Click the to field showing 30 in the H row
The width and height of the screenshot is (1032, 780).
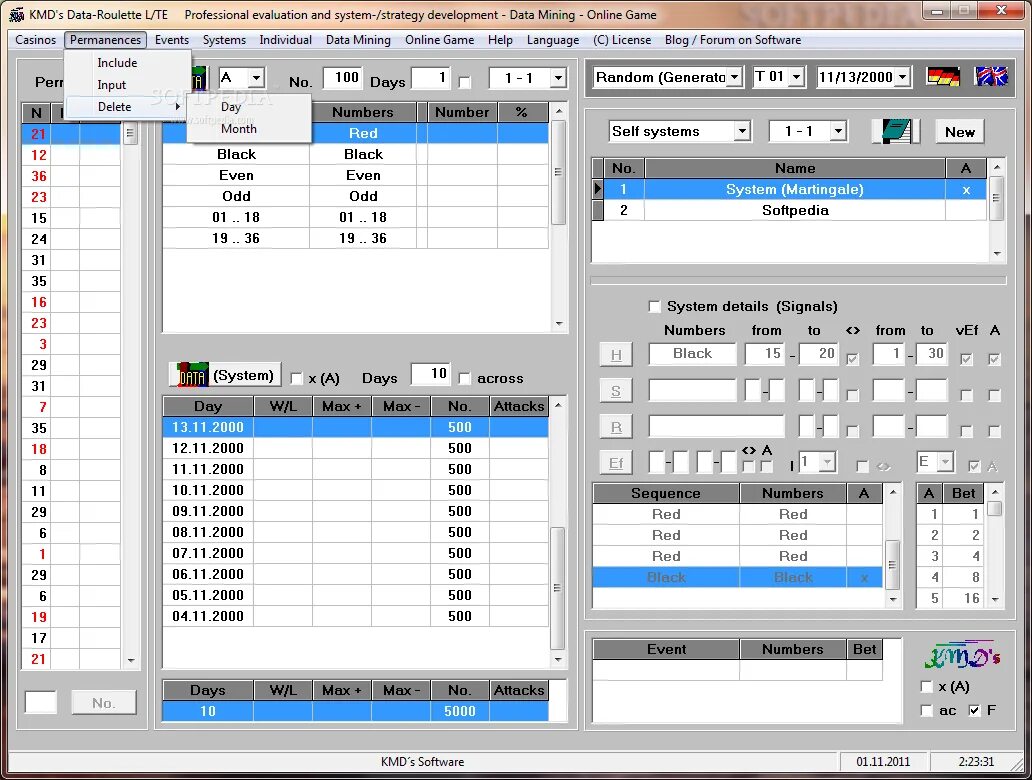(931, 353)
